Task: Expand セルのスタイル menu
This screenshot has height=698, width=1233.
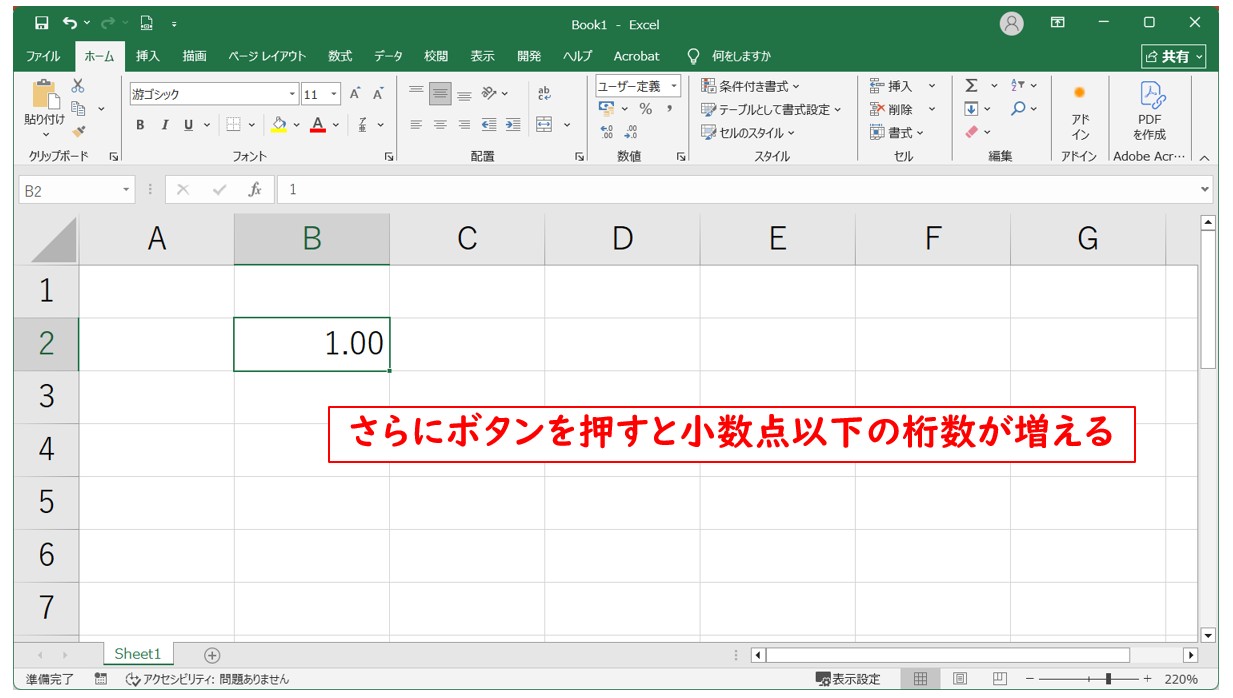Action: coord(748,132)
